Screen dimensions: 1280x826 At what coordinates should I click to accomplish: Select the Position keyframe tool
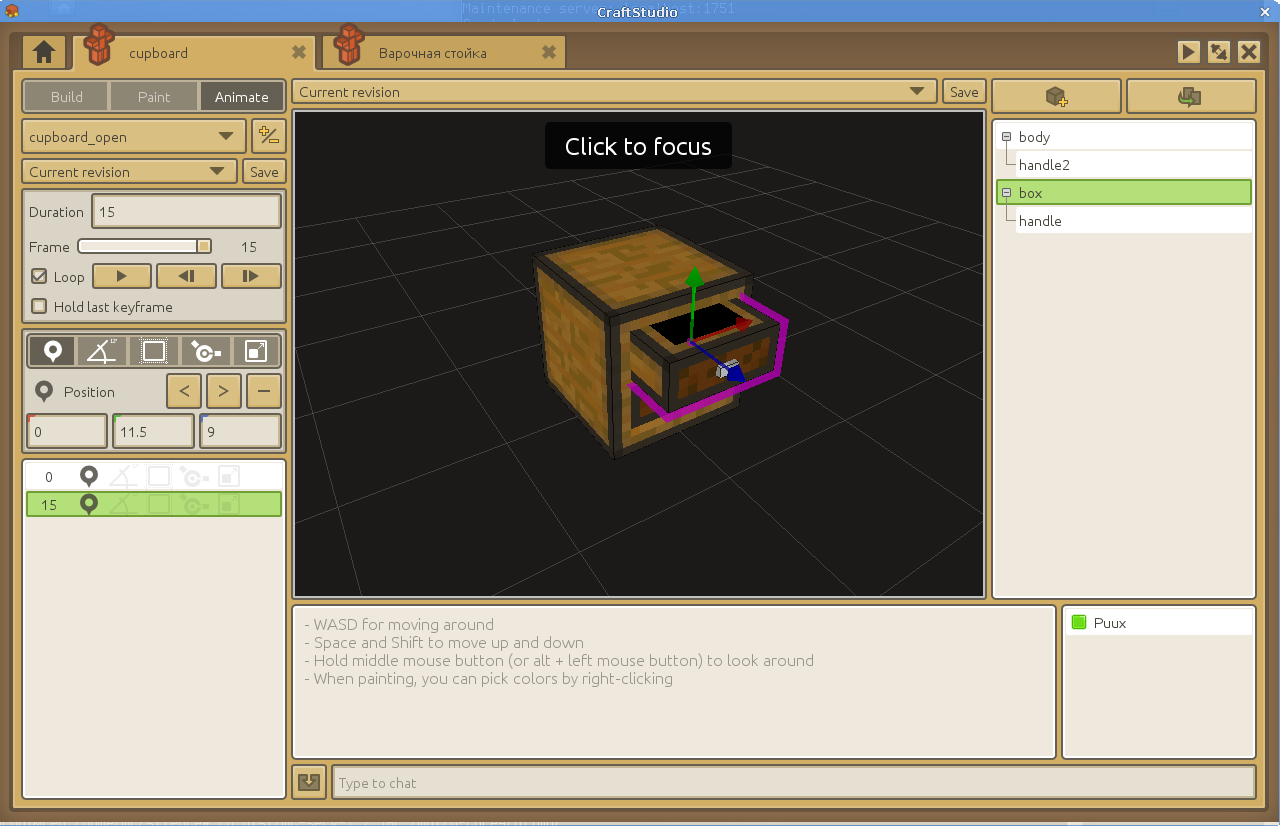pos(53,351)
